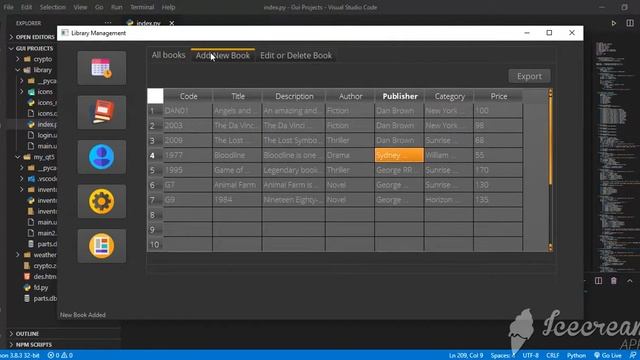The height and width of the screenshot is (360, 640).
Task: Open parts.db at bottom of Explorer
Action: pos(40,298)
